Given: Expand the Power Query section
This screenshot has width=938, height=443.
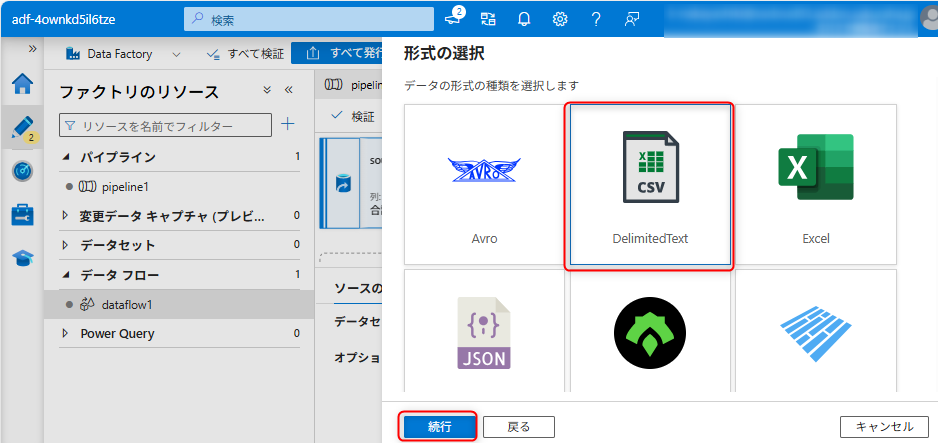Looking at the screenshot, I should [65, 334].
